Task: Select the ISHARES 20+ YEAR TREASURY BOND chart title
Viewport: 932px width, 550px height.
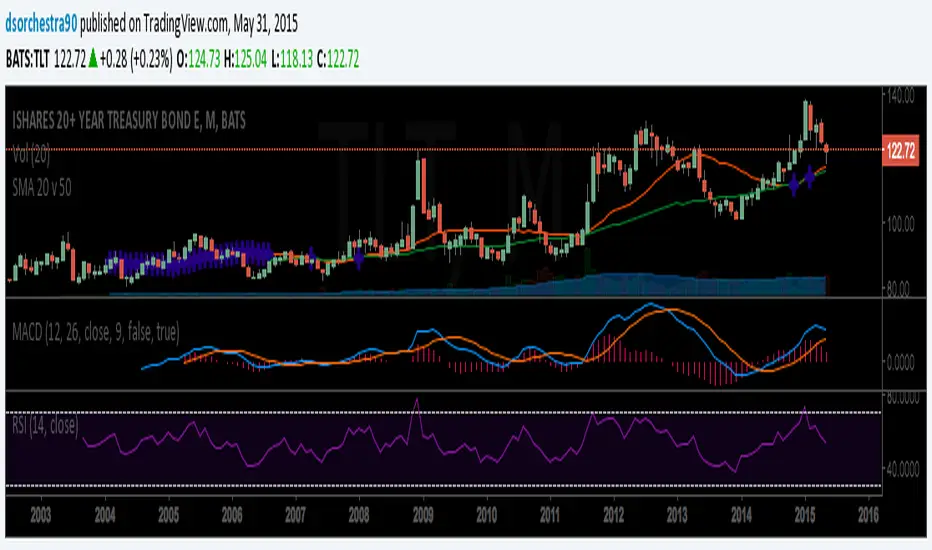Action: 129,121
